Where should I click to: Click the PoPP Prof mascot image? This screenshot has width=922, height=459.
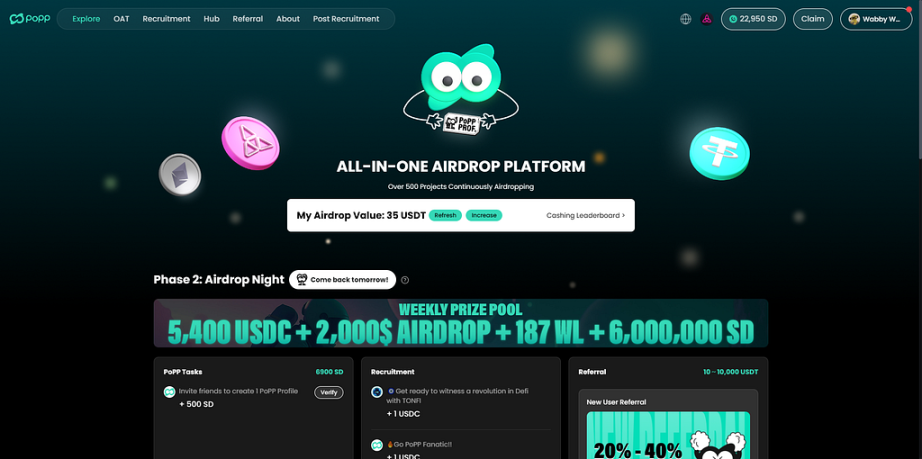point(461,88)
